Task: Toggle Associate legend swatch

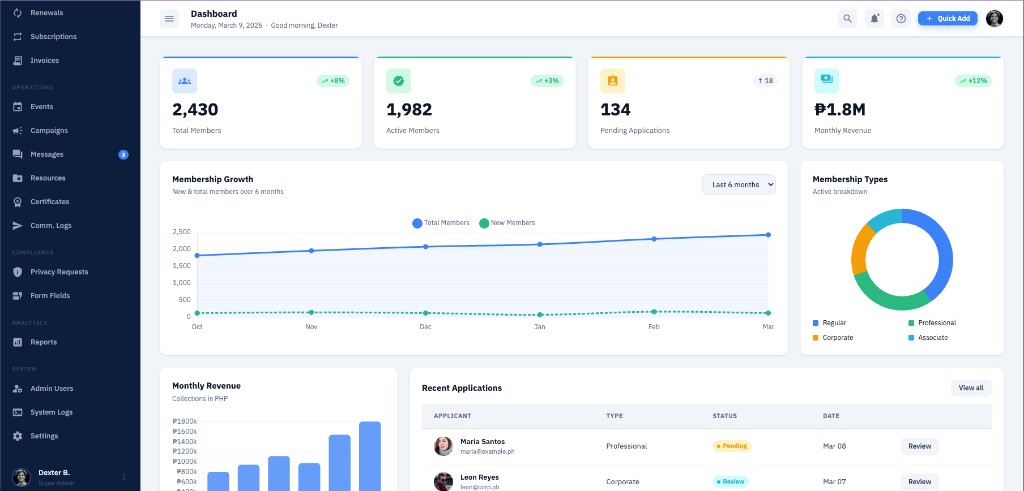Action: 911,338
